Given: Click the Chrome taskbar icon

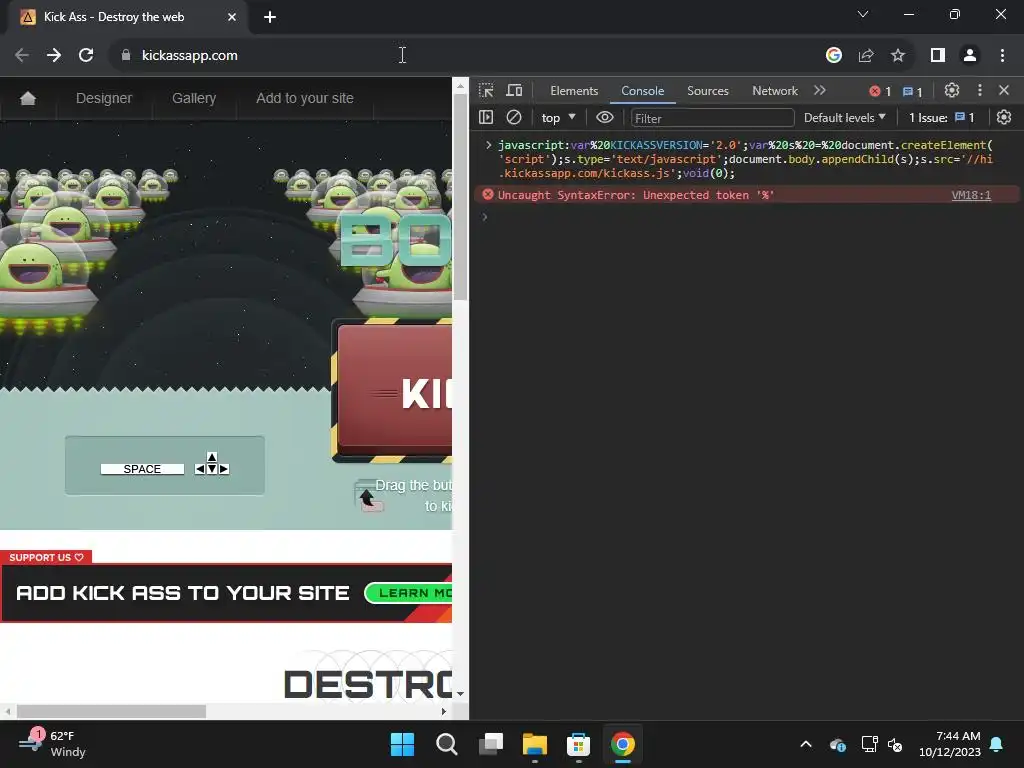Looking at the screenshot, I should [x=622, y=744].
